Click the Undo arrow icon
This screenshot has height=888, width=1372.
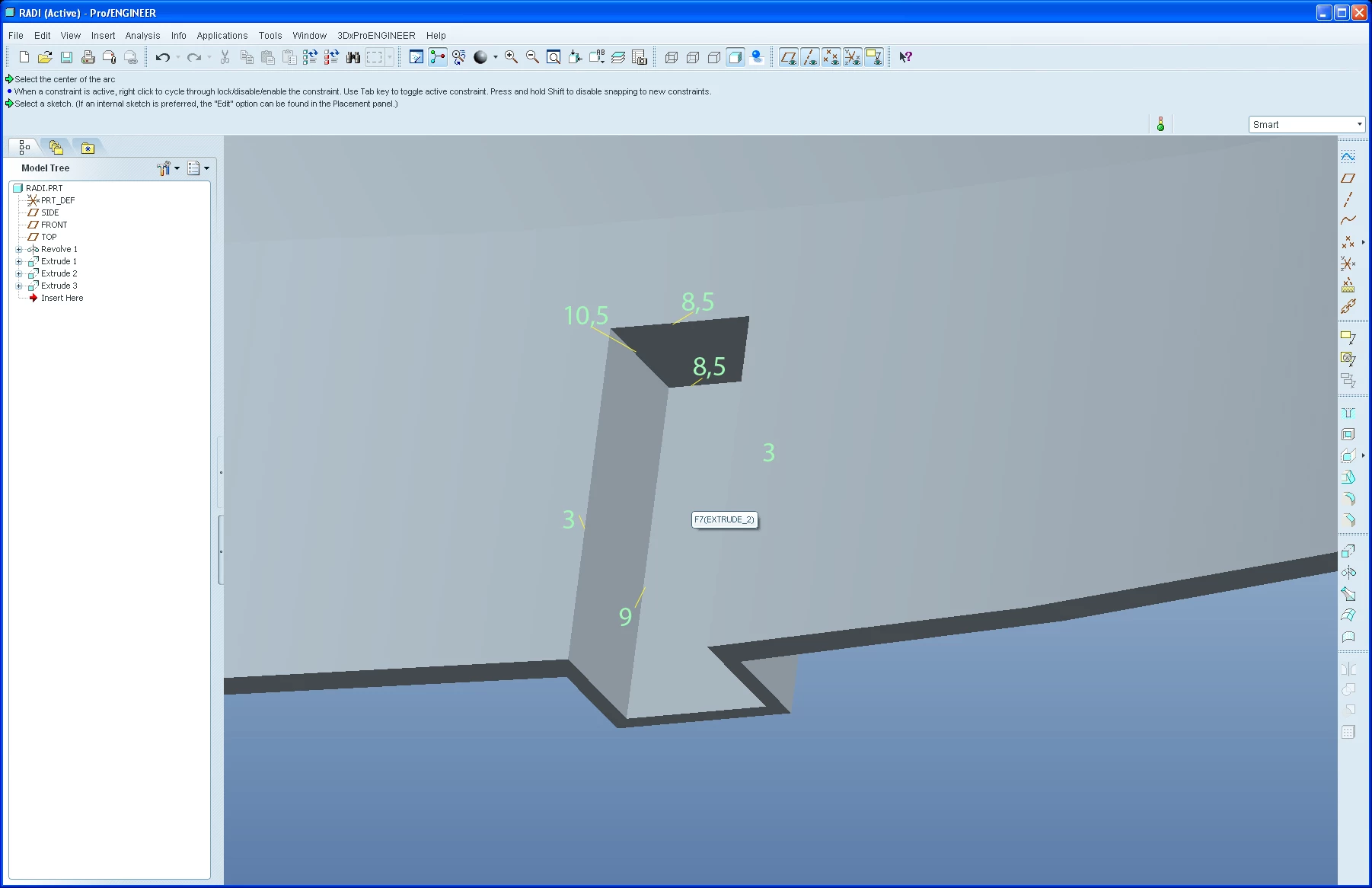(x=162, y=57)
